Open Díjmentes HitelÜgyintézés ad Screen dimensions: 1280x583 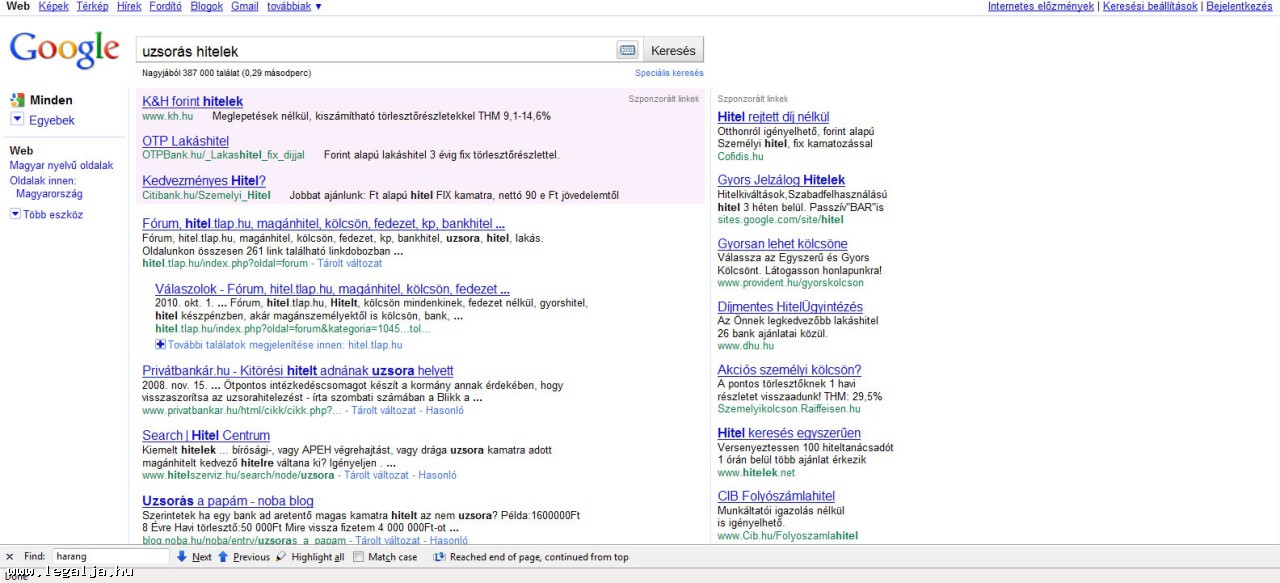[790, 307]
